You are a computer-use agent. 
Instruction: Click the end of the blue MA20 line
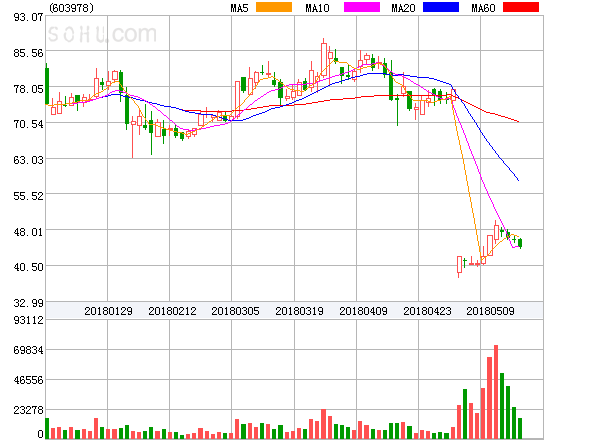518,180
